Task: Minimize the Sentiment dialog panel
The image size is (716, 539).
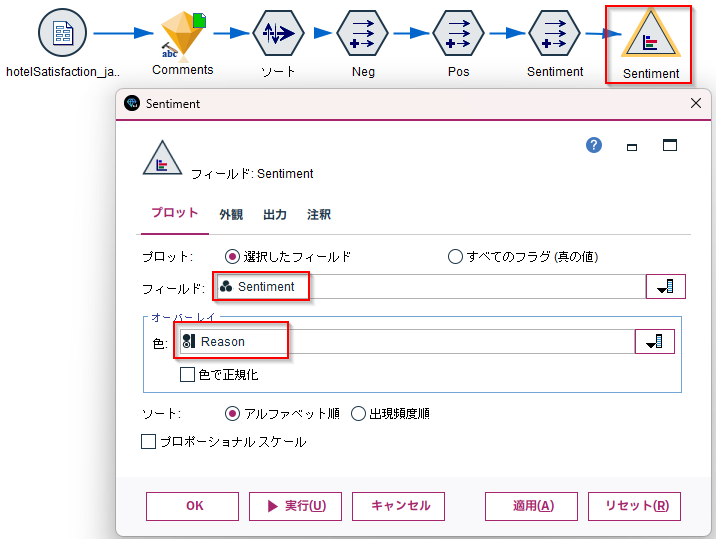Action: click(x=632, y=147)
